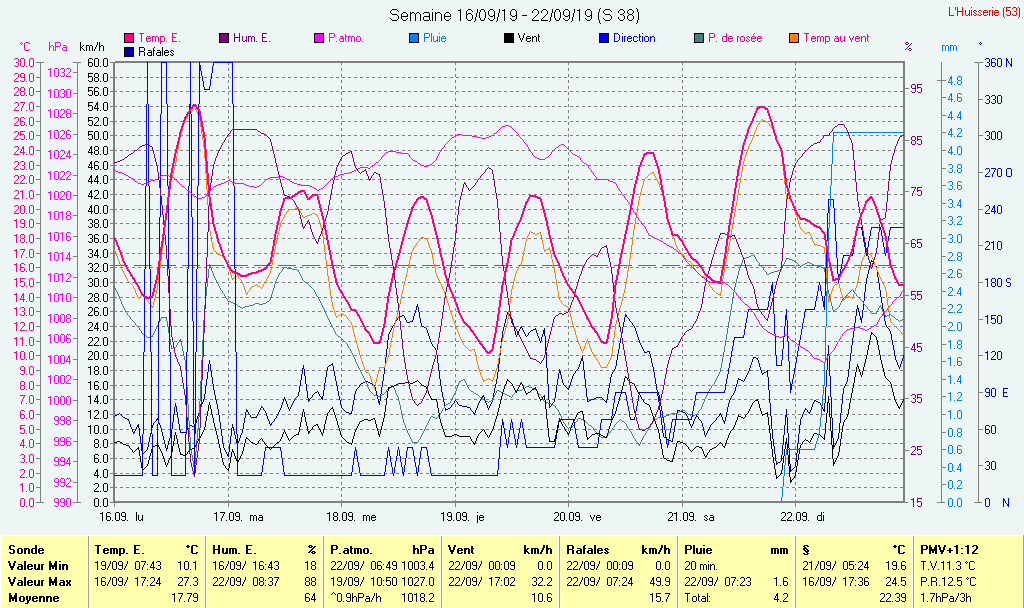Click the Rafales table column header
The height and width of the screenshot is (608, 1024).
[x=588, y=551]
